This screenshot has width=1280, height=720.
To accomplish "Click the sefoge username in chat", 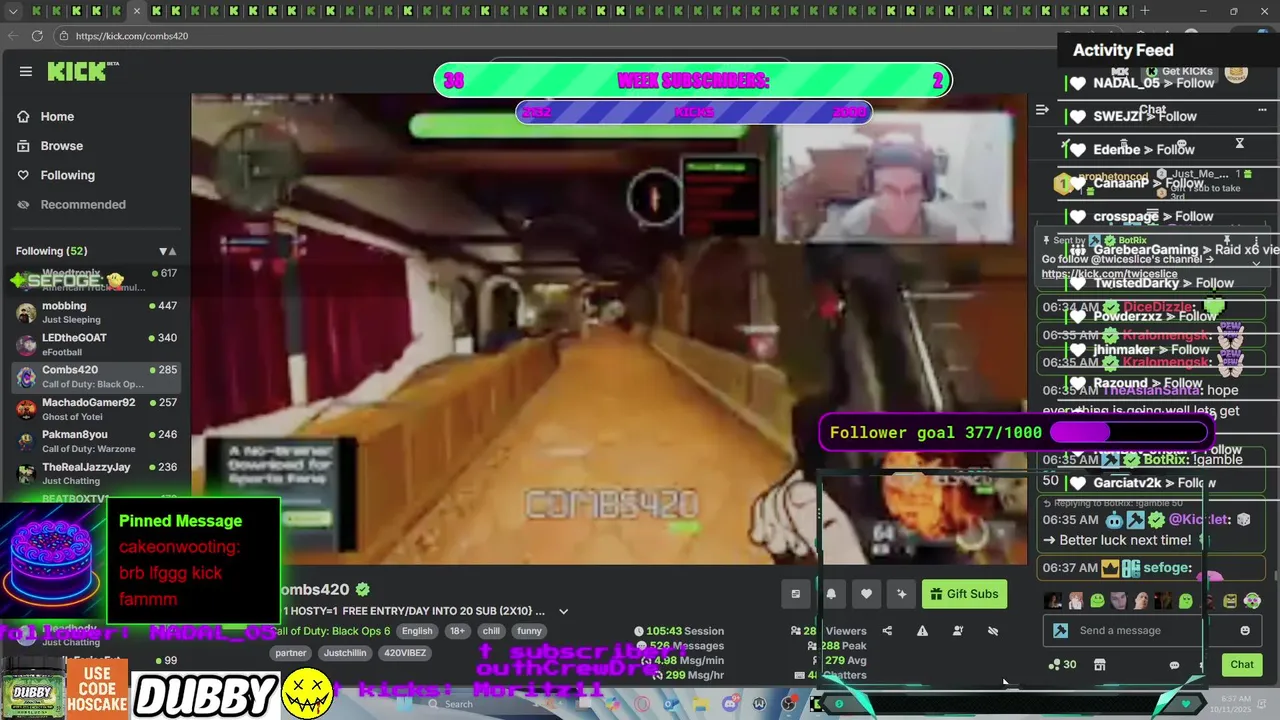I will [x=1168, y=568].
